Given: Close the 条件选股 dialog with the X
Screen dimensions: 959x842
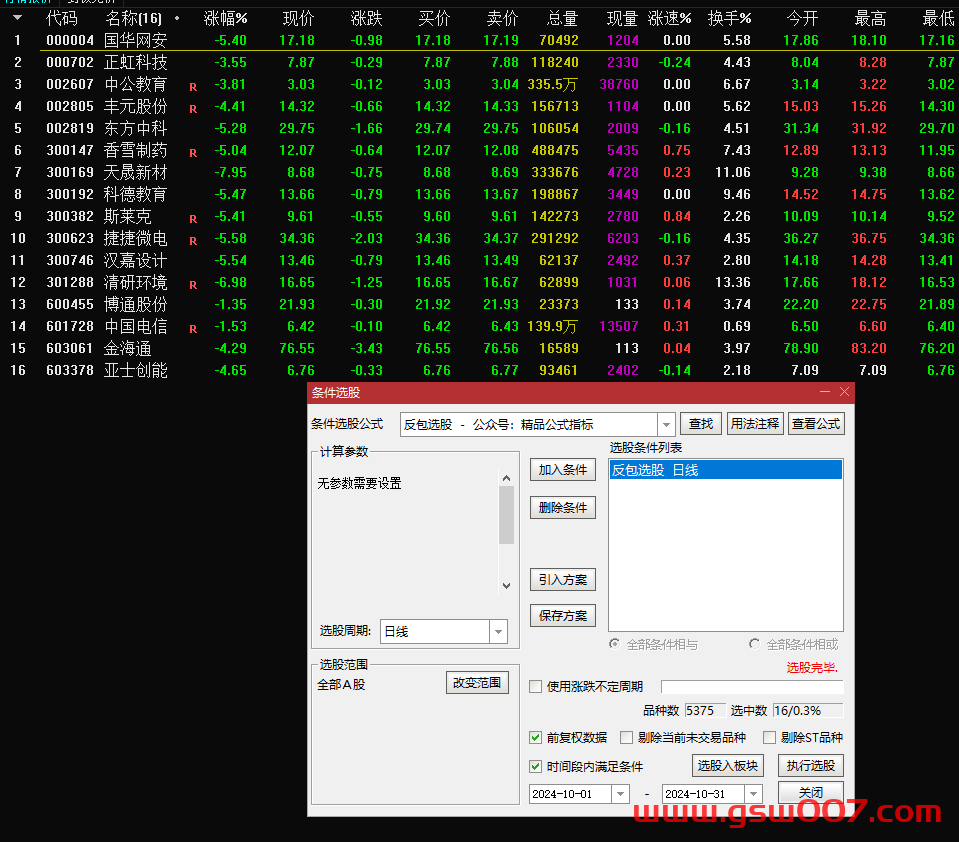Looking at the screenshot, I should 845,392.
